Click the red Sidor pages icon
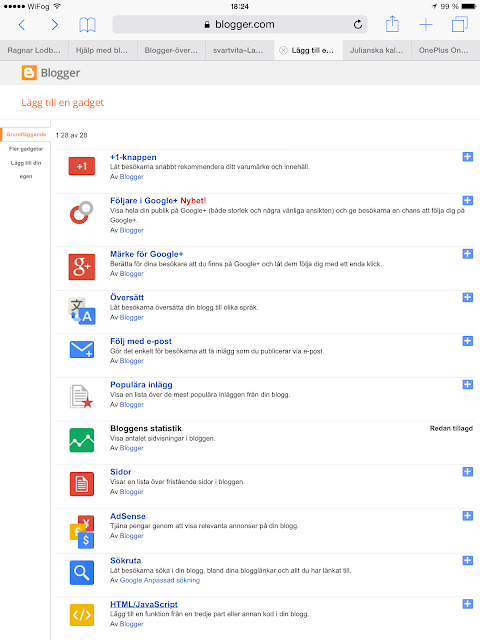Screen dimensions: 480x640 [x=82, y=484]
